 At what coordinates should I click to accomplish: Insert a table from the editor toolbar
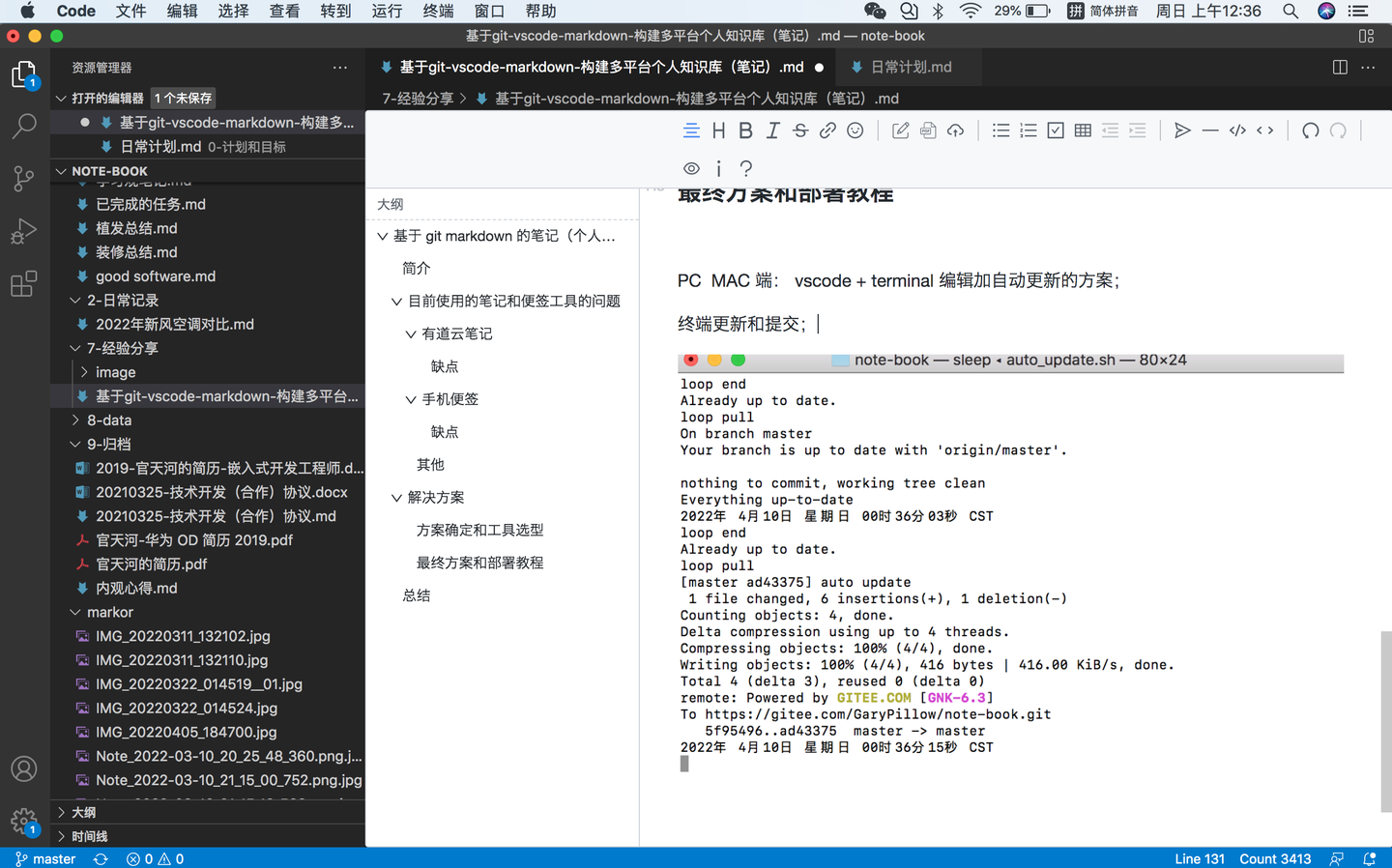tap(1082, 130)
